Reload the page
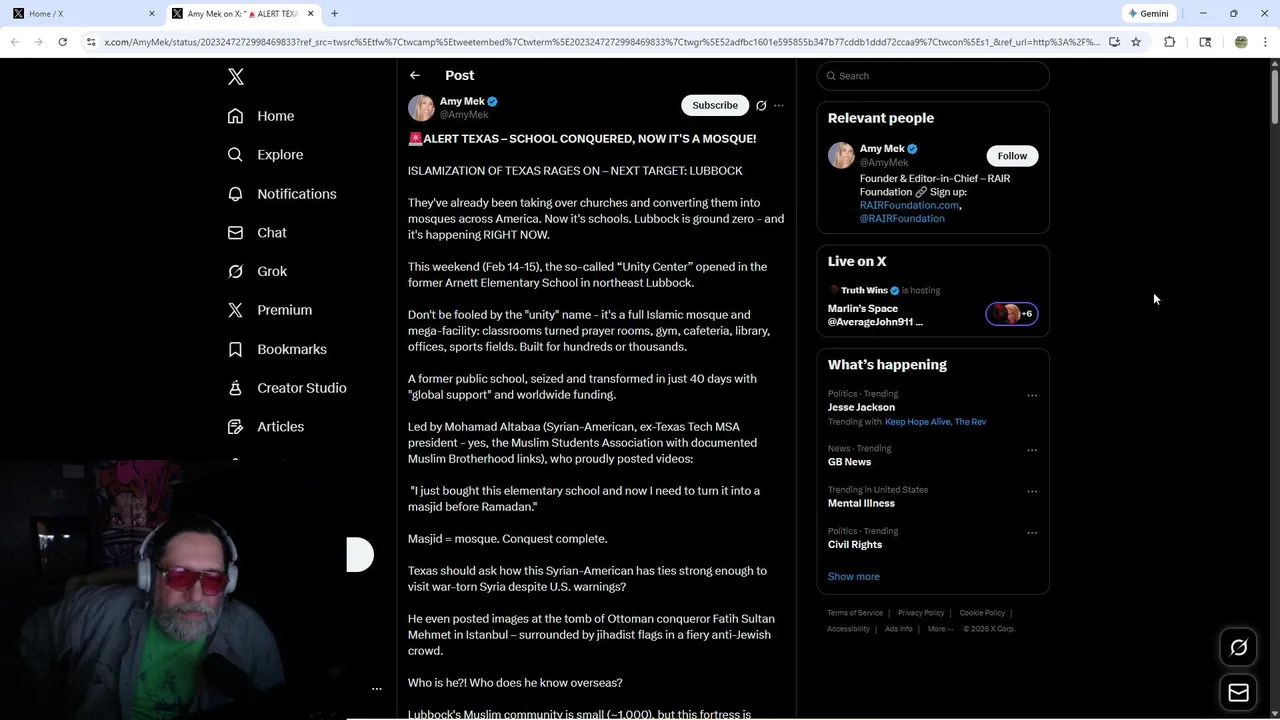This screenshot has height=720, width=1280. tap(62, 42)
